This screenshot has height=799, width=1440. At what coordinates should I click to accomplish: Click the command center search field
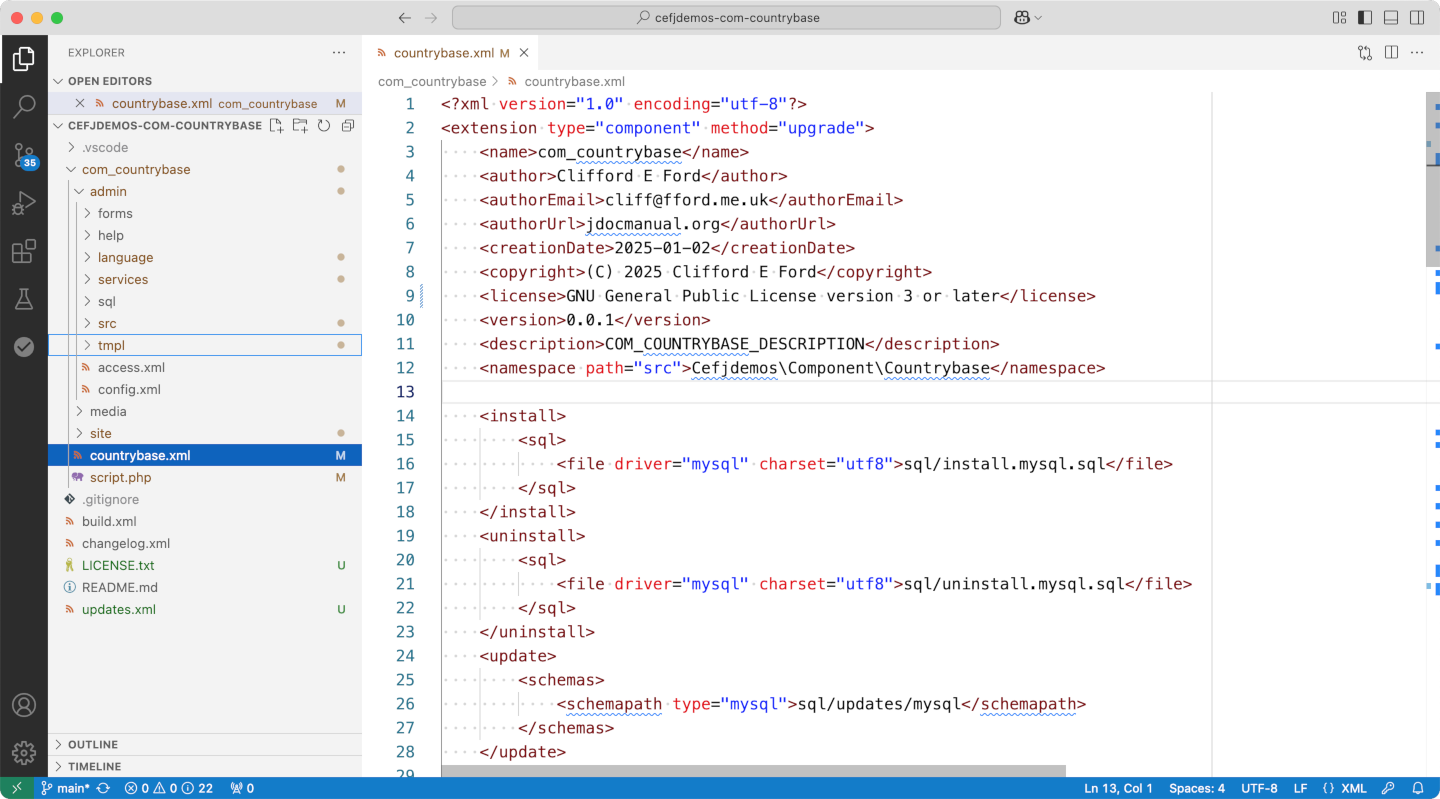click(726, 18)
